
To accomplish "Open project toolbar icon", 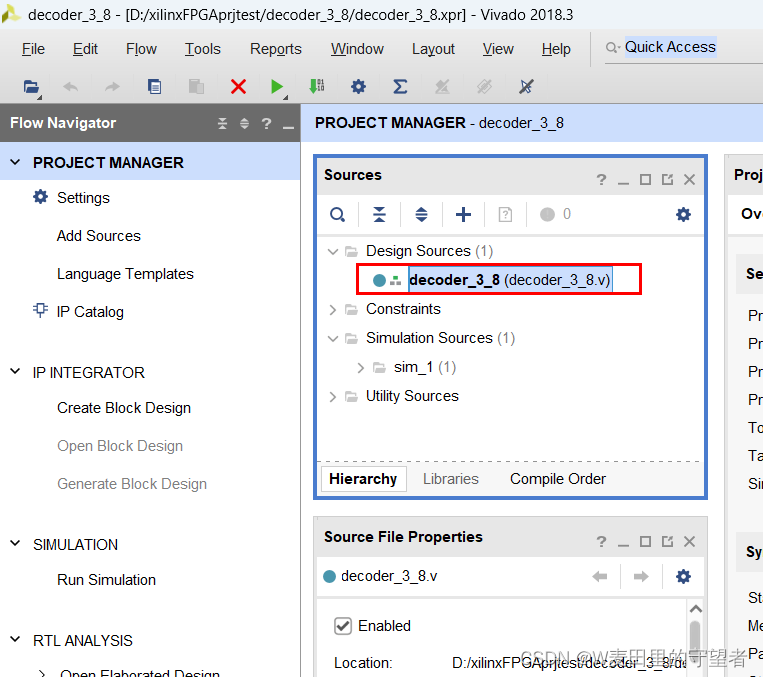I will pyautogui.click(x=31, y=87).
